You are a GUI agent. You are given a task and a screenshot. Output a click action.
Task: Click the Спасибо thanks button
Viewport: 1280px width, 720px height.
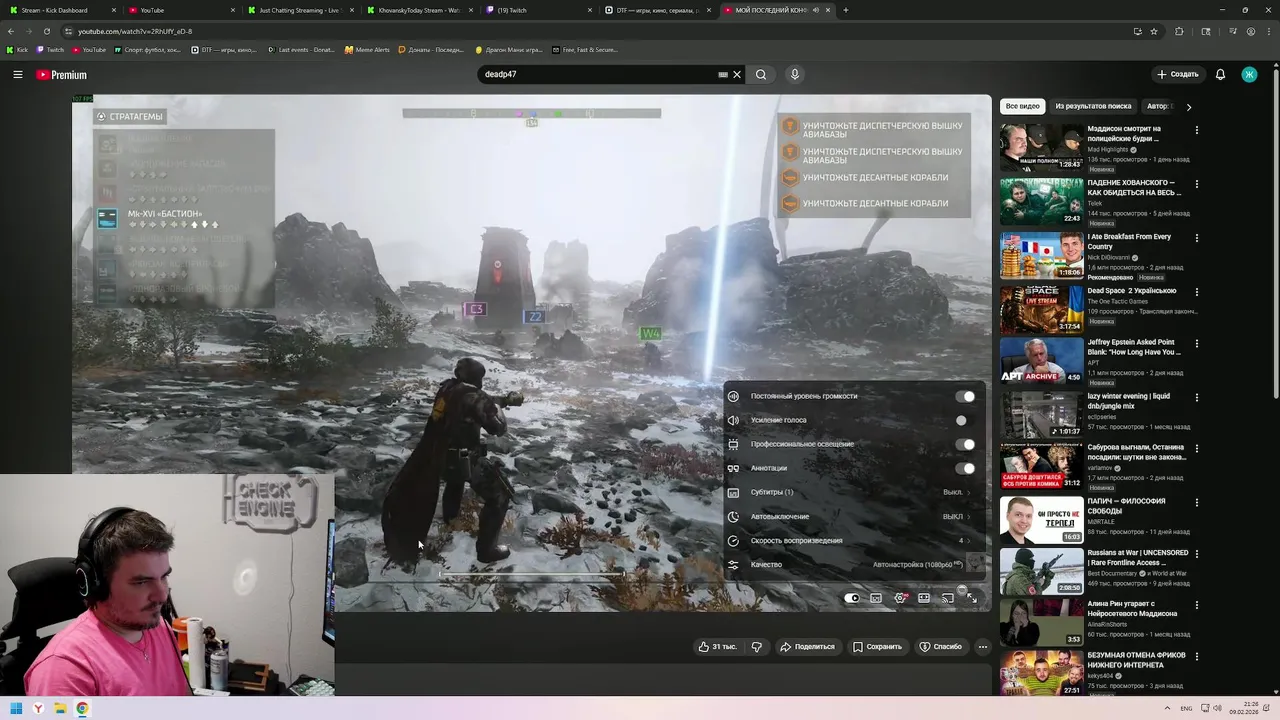click(941, 646)
